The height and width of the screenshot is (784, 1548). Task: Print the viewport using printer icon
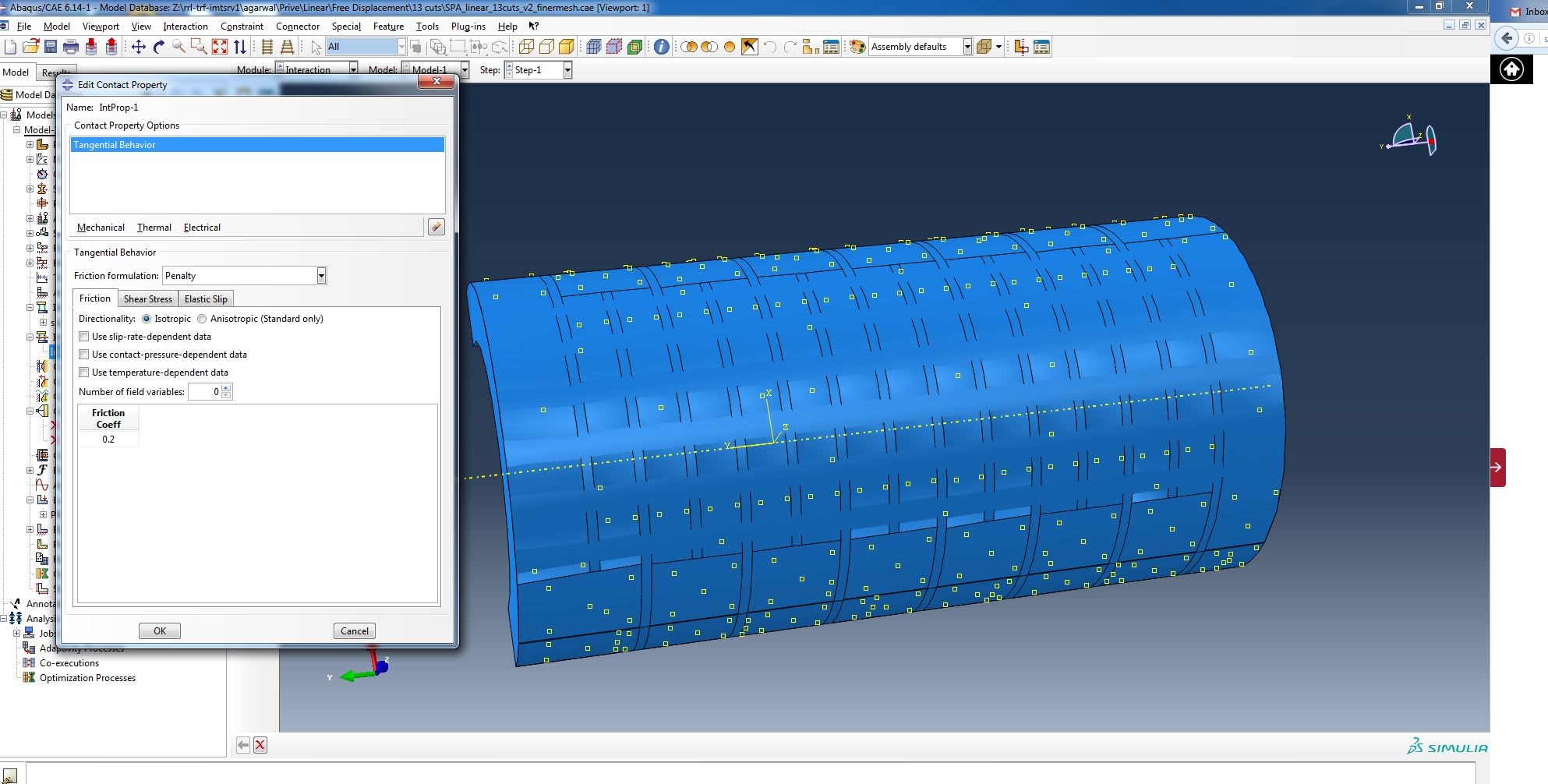pyautogui.click(x=71, y=47)
